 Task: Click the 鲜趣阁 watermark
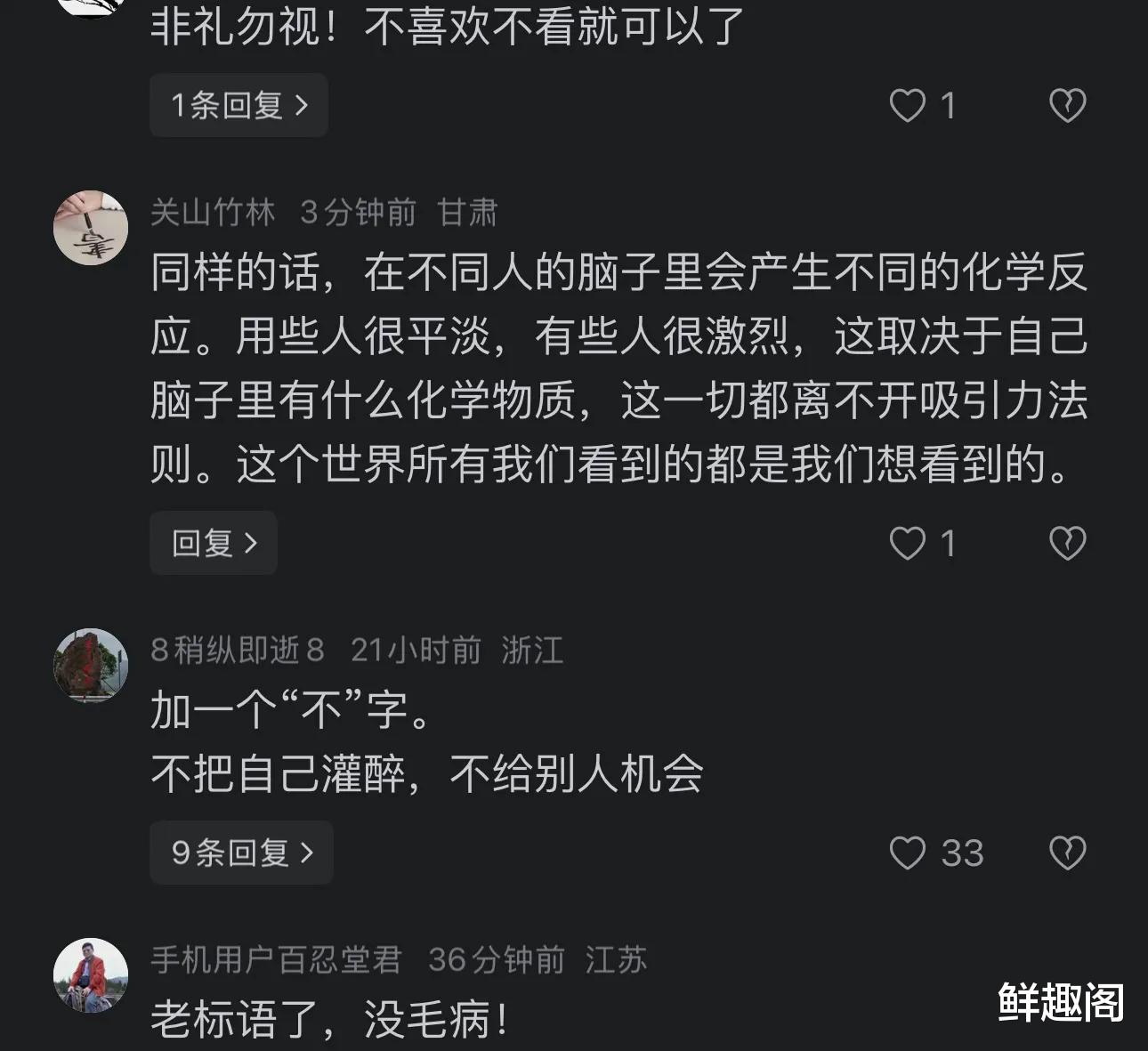pos(1061,1002)
